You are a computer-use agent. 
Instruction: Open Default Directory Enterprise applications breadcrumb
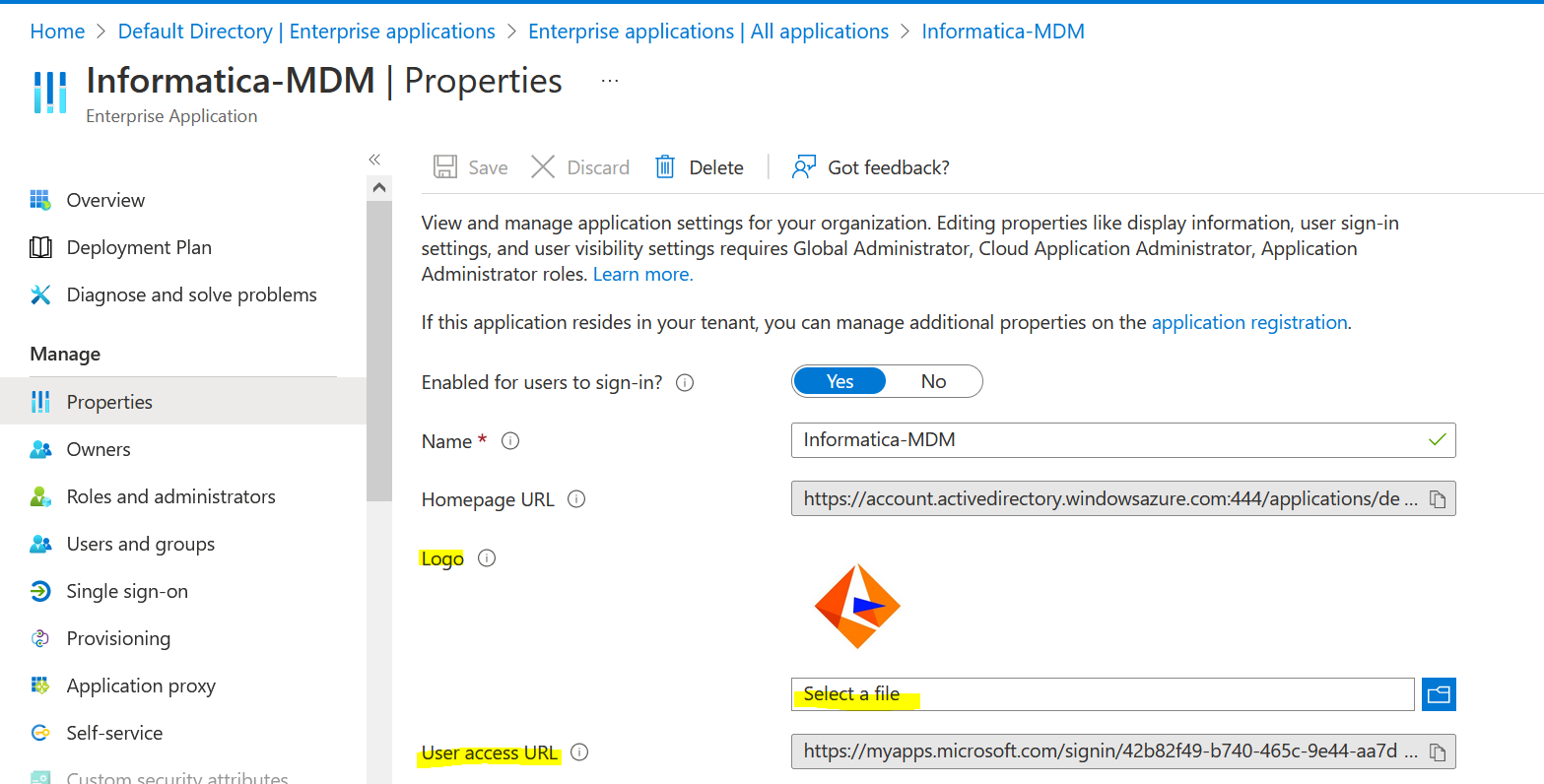click(306, 32)
